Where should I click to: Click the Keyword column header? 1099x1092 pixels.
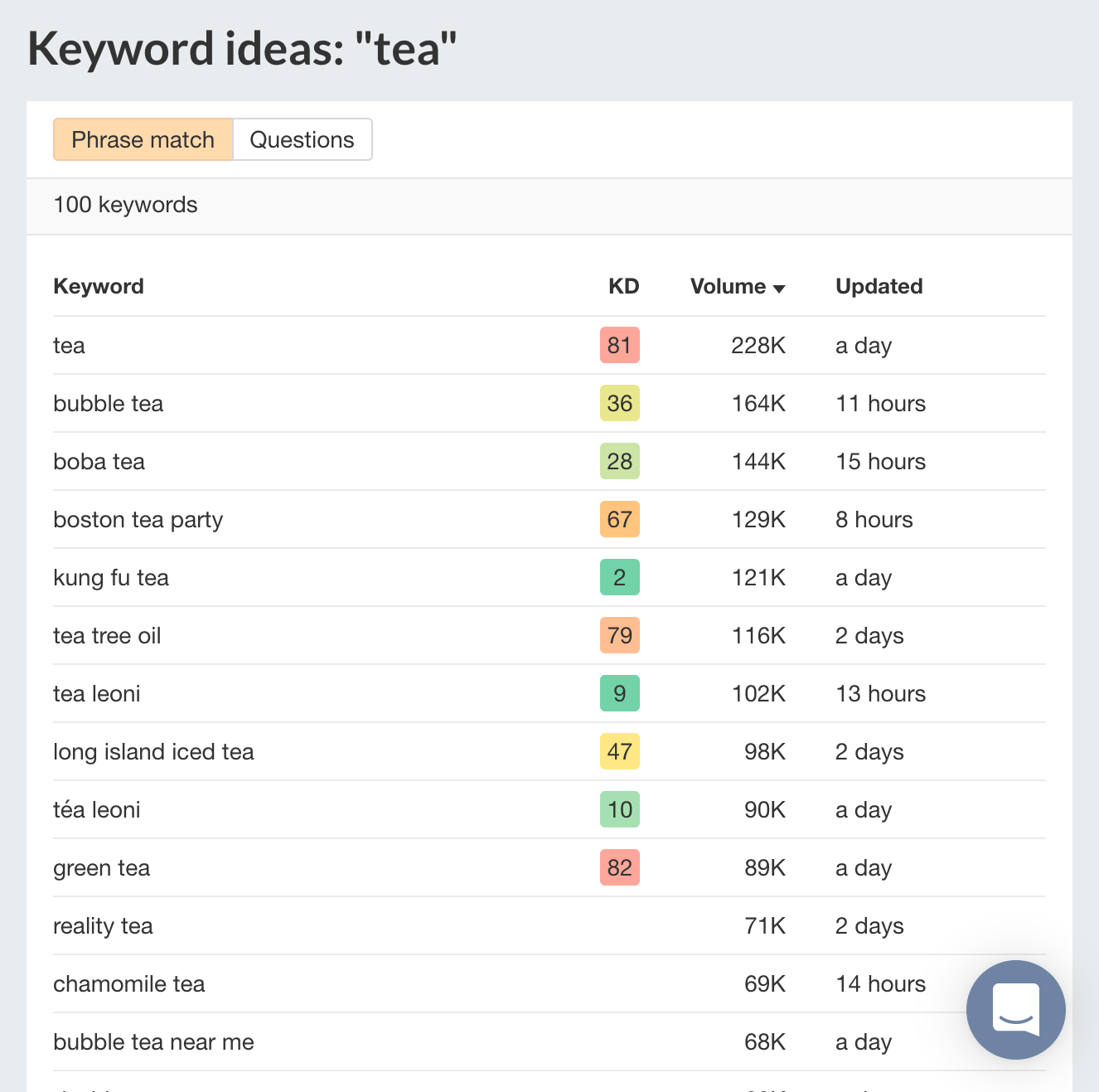(x=99, y=287)
